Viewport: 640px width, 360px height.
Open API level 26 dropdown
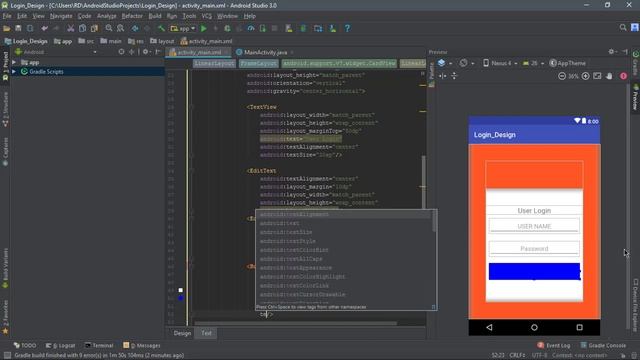coord(533,63)
